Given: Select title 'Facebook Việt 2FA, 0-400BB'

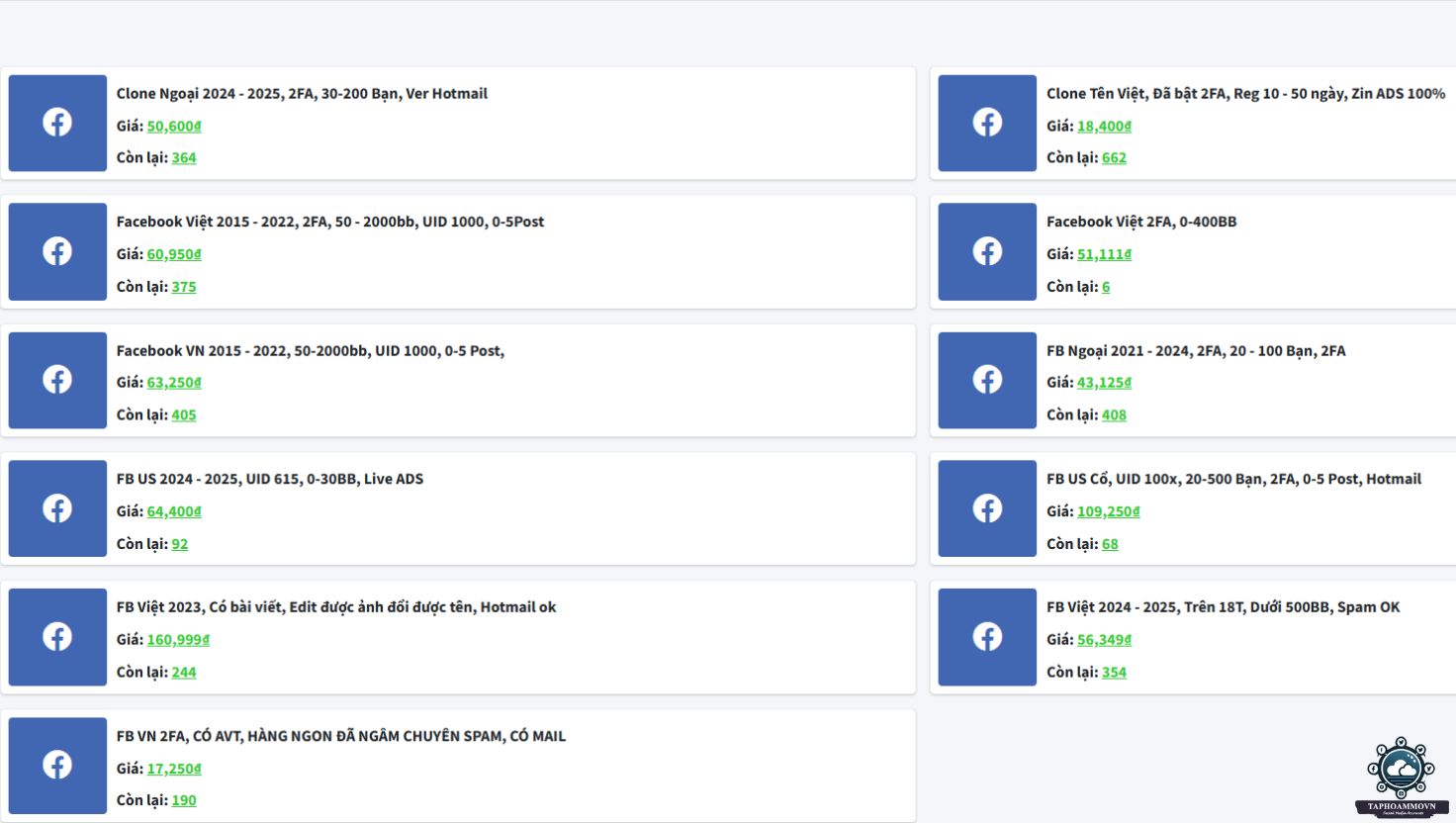Looking at the screenshot, I should 1141,222.
